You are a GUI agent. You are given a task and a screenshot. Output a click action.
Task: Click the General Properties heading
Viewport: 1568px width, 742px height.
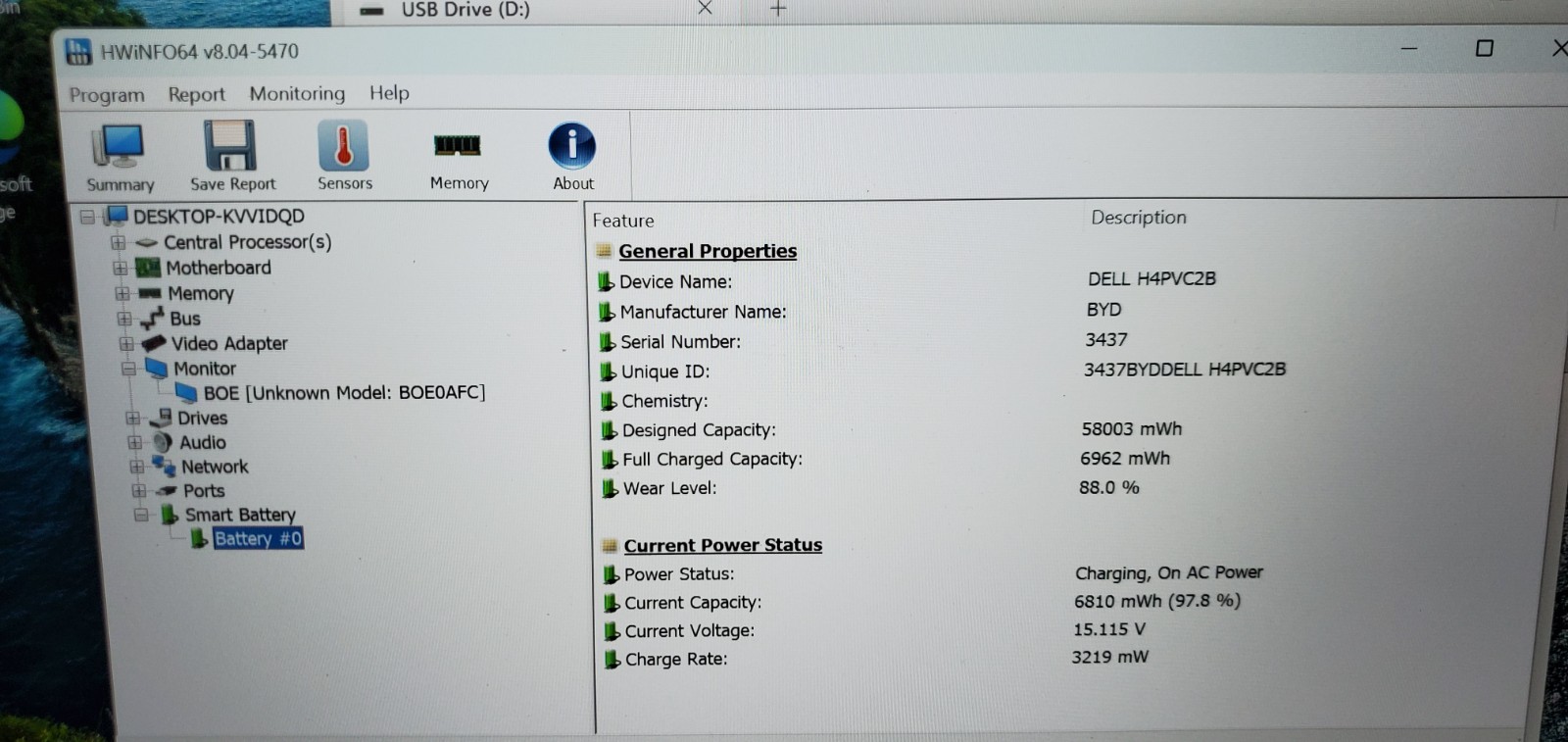point(708,251)
